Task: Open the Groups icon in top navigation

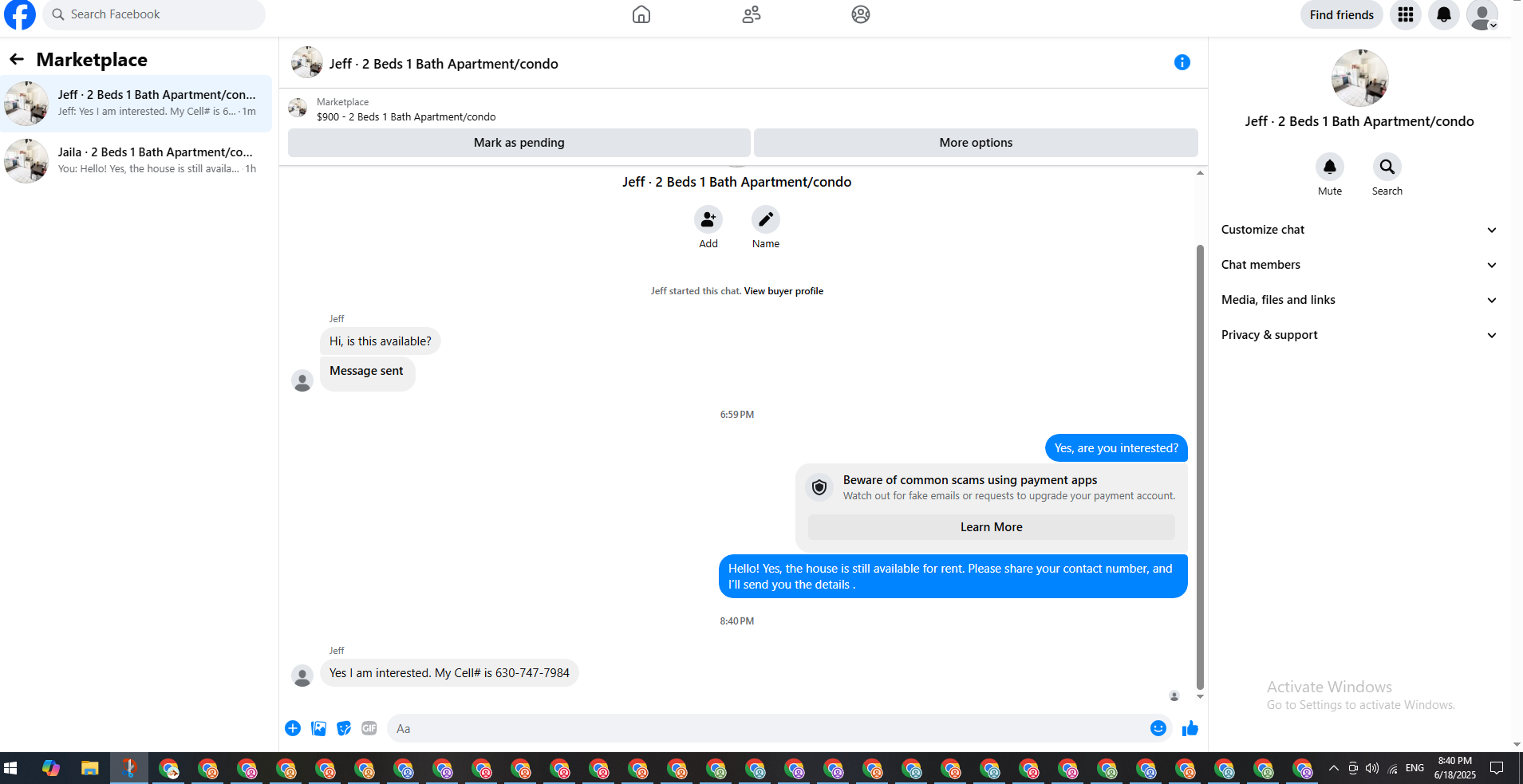Action: click(x=861, y=14)
